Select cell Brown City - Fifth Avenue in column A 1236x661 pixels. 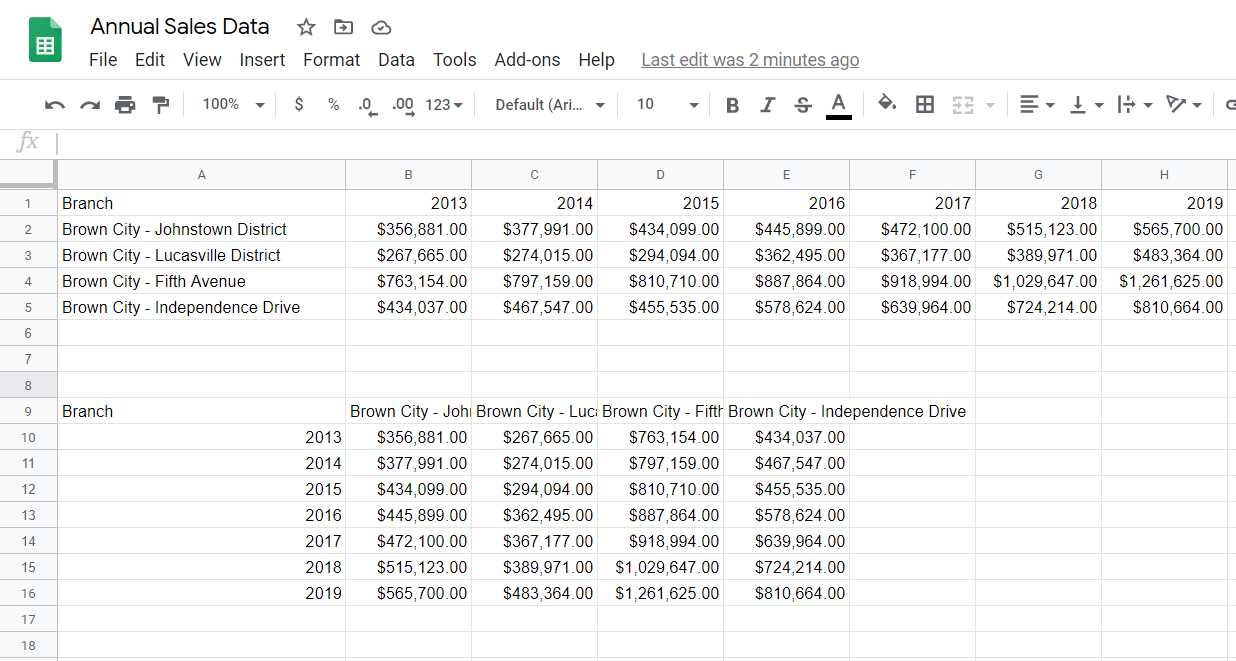pos(201,281)
